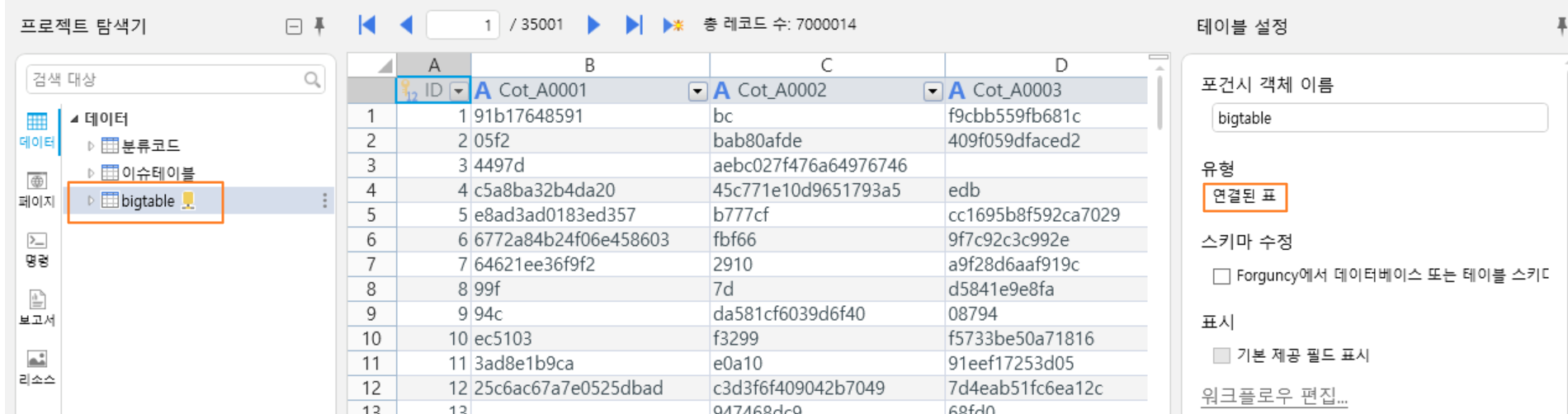Select the 이슈테이블 tree item

coord(158,173)
